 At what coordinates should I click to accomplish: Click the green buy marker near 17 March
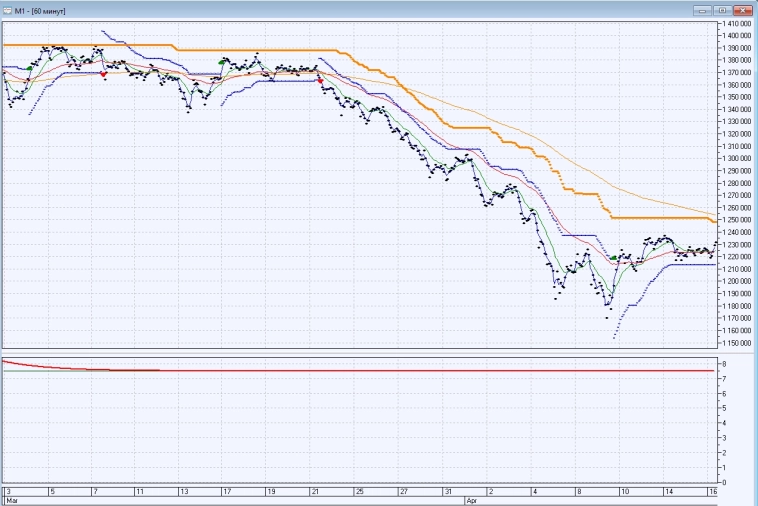[221, 62]
